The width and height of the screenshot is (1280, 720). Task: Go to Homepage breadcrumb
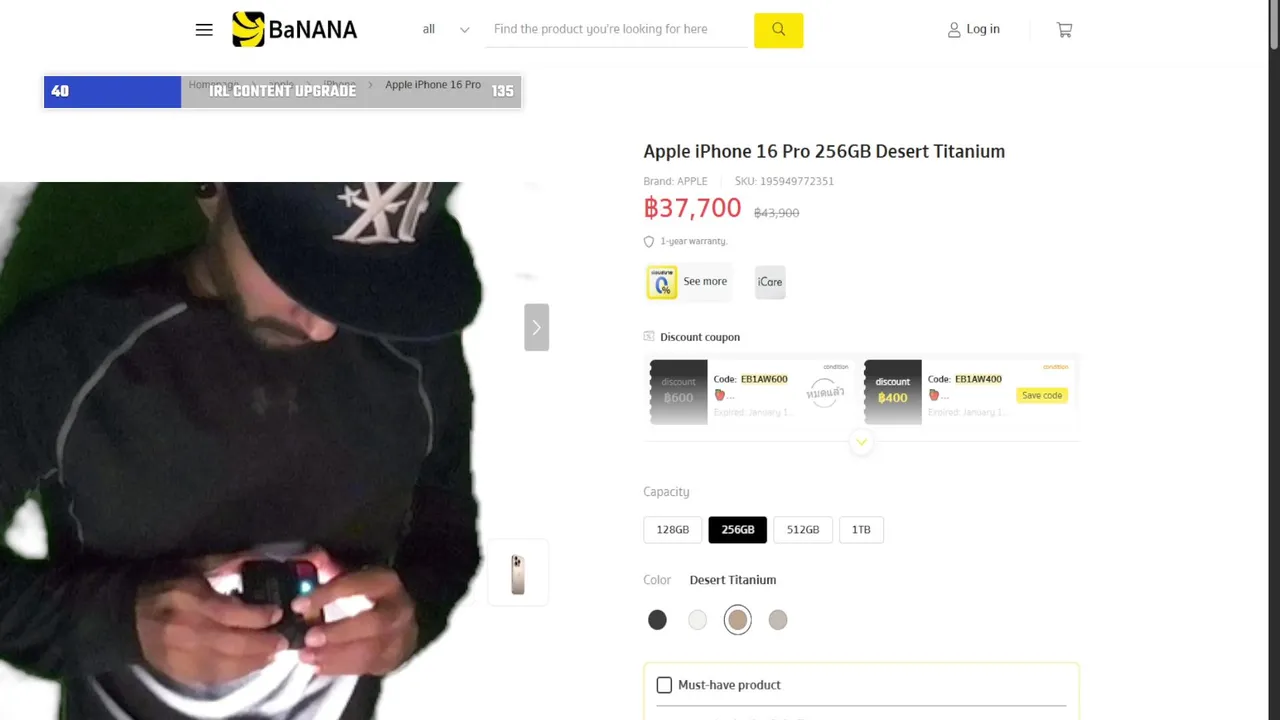point(214,85)
